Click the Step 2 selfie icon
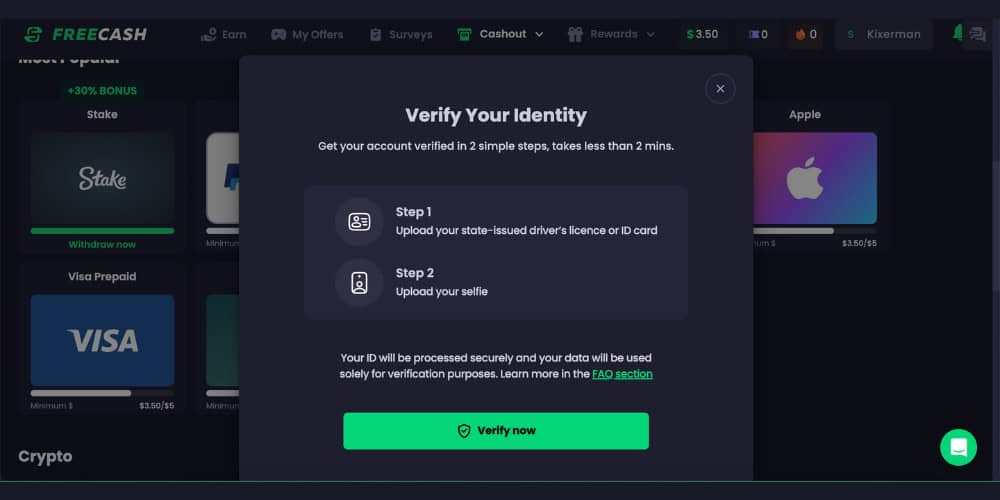Screen dimensions: 1000x500 pos(359,283)
